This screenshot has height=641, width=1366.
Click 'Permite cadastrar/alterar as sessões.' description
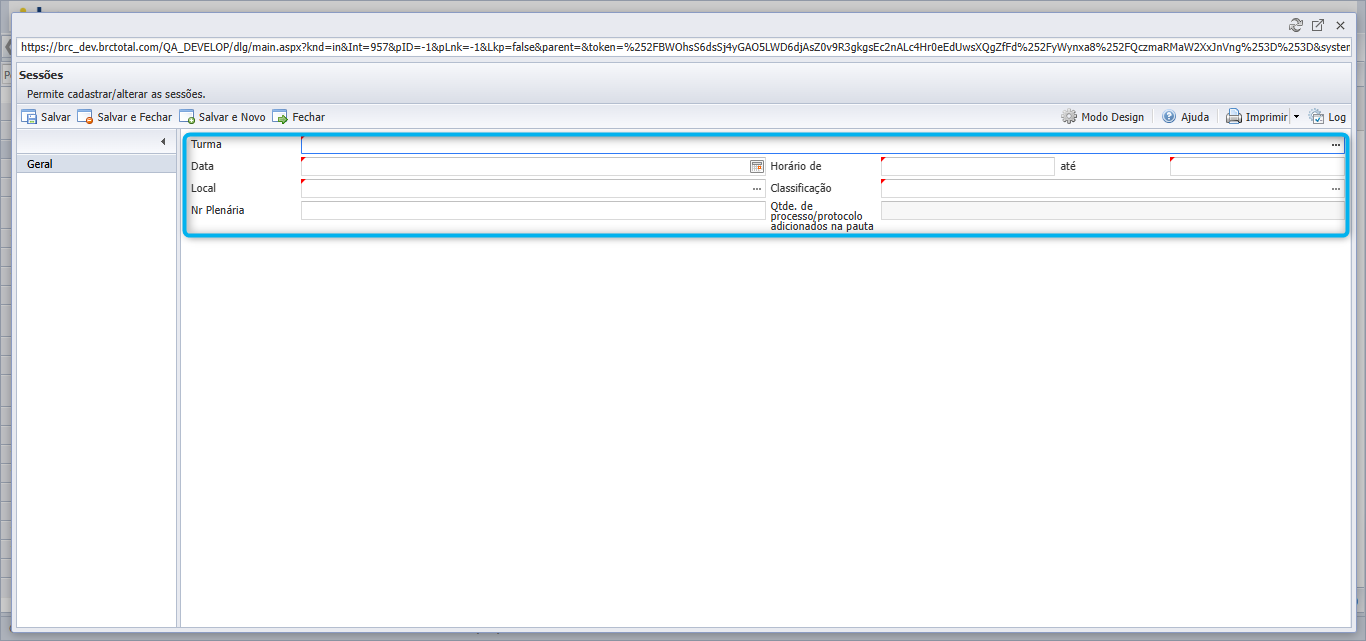[x=116, y=94]
